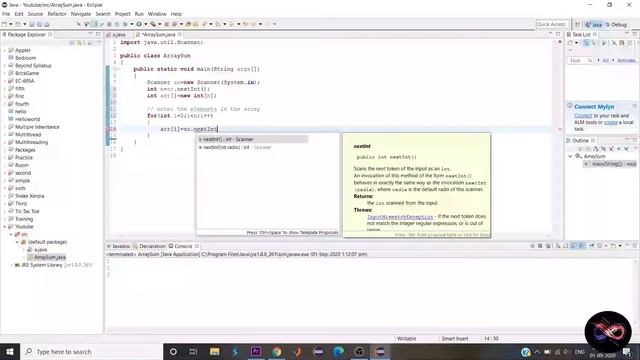Select main(String[]) in Outline

pos(611,164)
